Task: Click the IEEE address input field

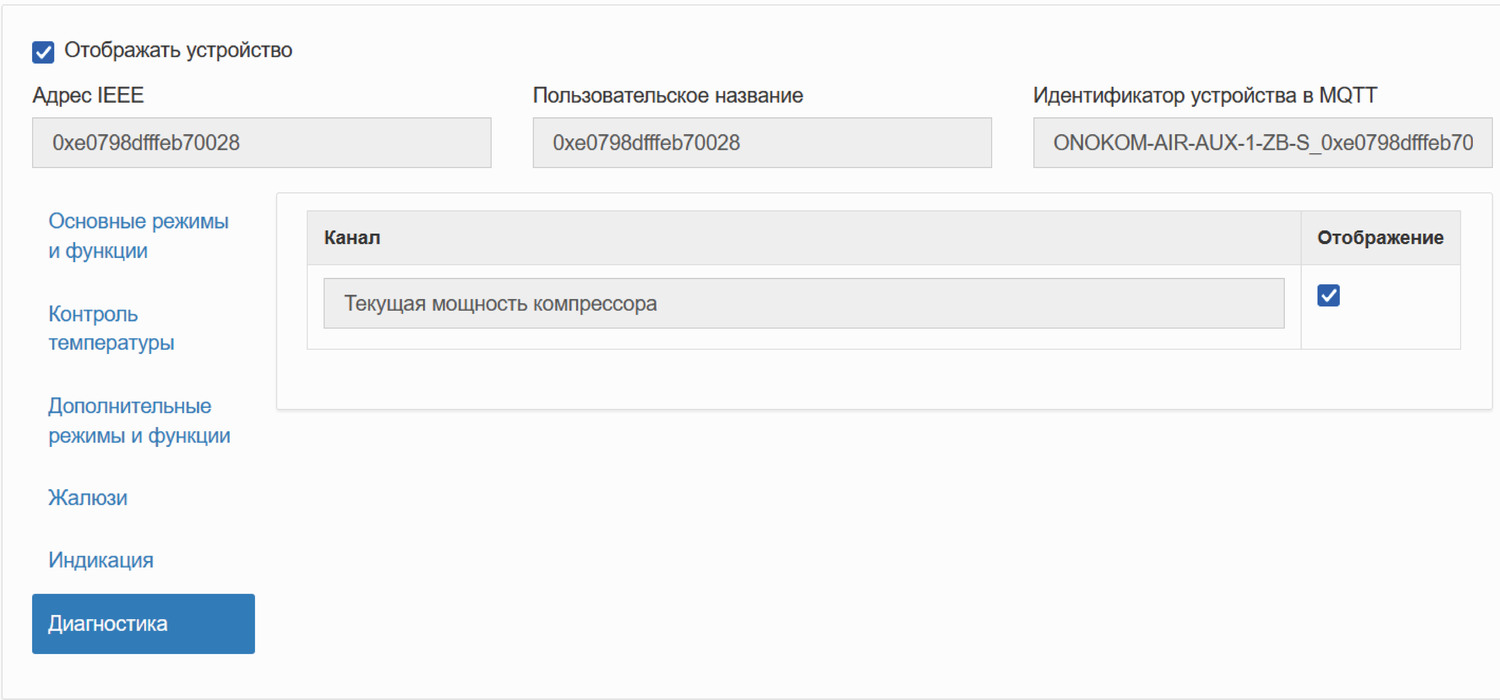Action: [x=261, y=143]
